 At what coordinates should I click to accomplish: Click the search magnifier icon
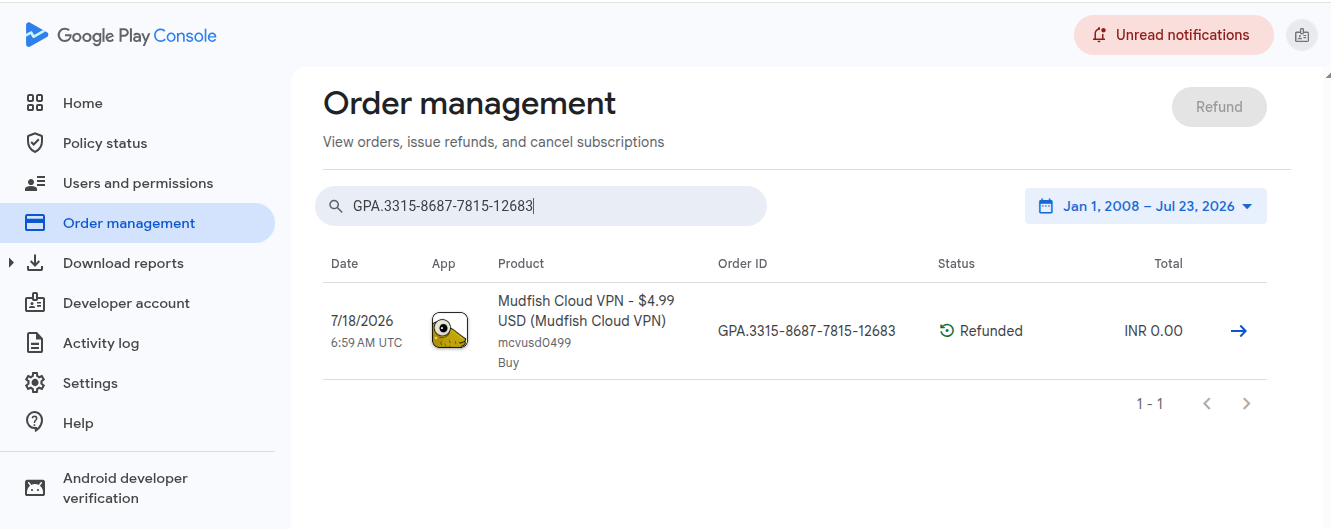tap(335, 206)
